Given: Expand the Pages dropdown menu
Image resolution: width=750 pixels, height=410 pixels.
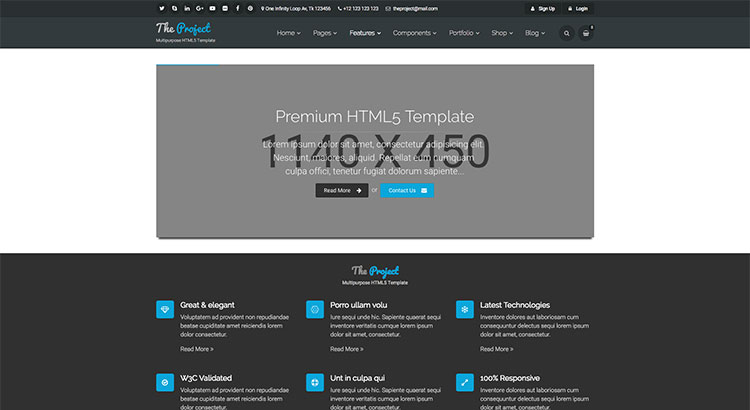Looking at the screenshot, I should click(x=324, y=33).
